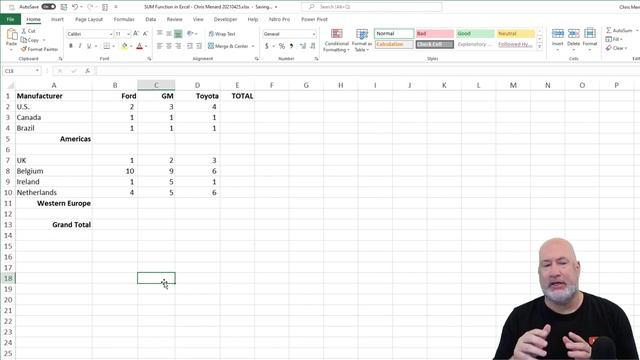Click the yellow Fill Color bucket
640x360 pixels.
[x=124, y=46]
